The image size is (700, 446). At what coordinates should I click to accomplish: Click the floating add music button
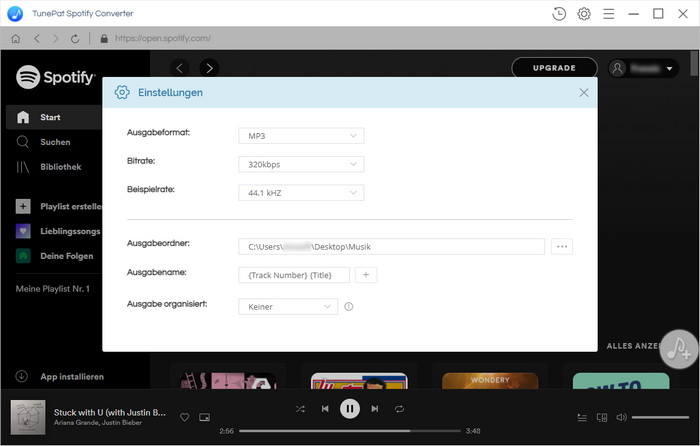[x=679, y=349]
